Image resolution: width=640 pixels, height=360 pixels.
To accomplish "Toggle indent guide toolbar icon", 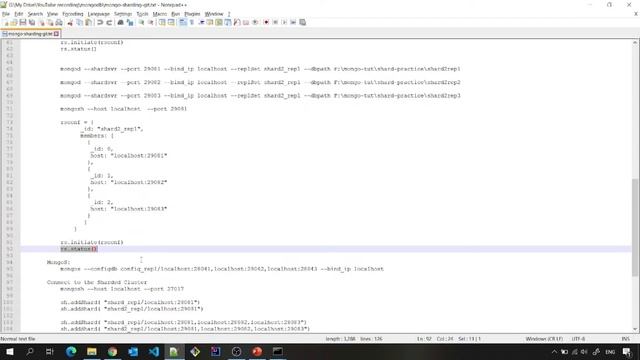I will click(x=201, y=22).
